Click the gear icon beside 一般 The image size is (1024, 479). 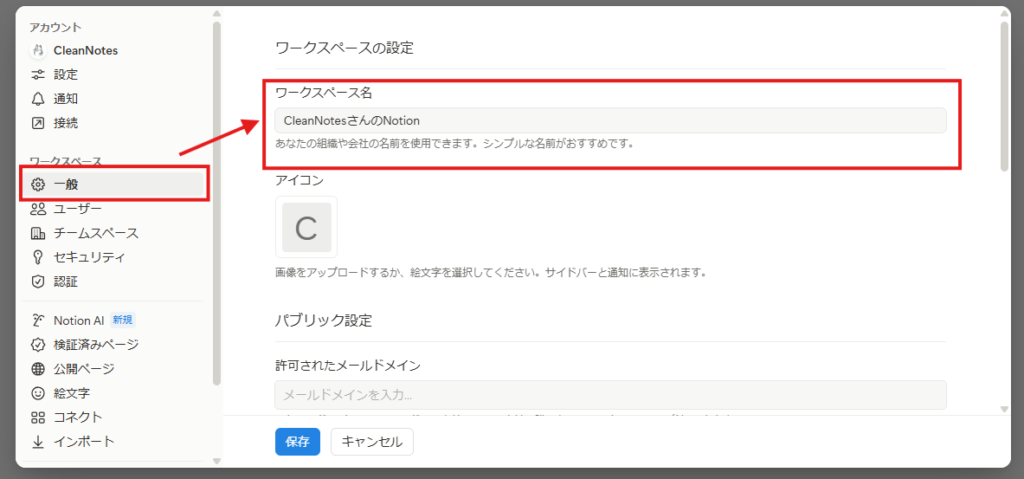pyautogui.click(x=38, y=185)
